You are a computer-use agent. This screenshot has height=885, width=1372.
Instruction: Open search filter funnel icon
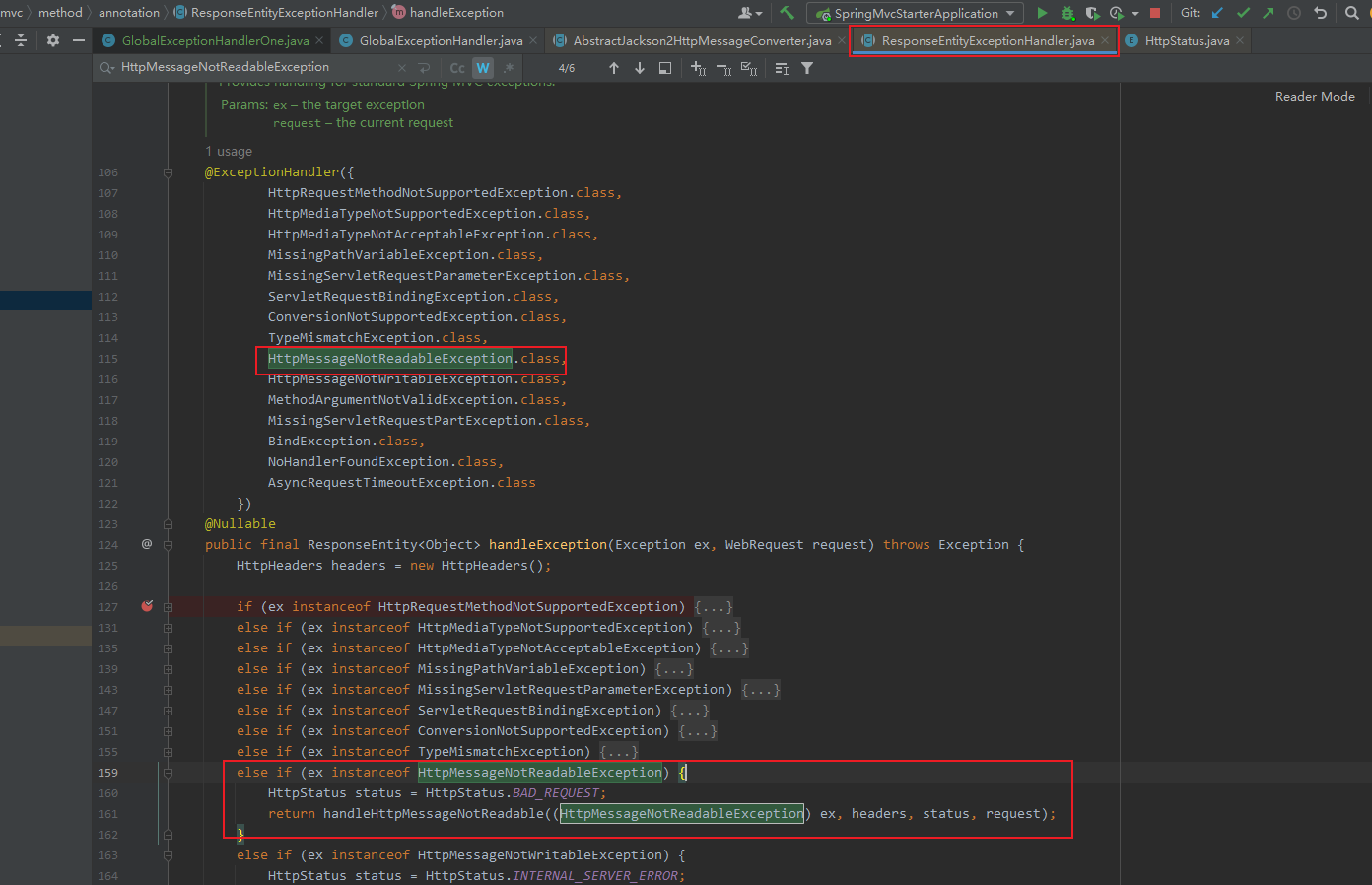(x=807, y=68)
